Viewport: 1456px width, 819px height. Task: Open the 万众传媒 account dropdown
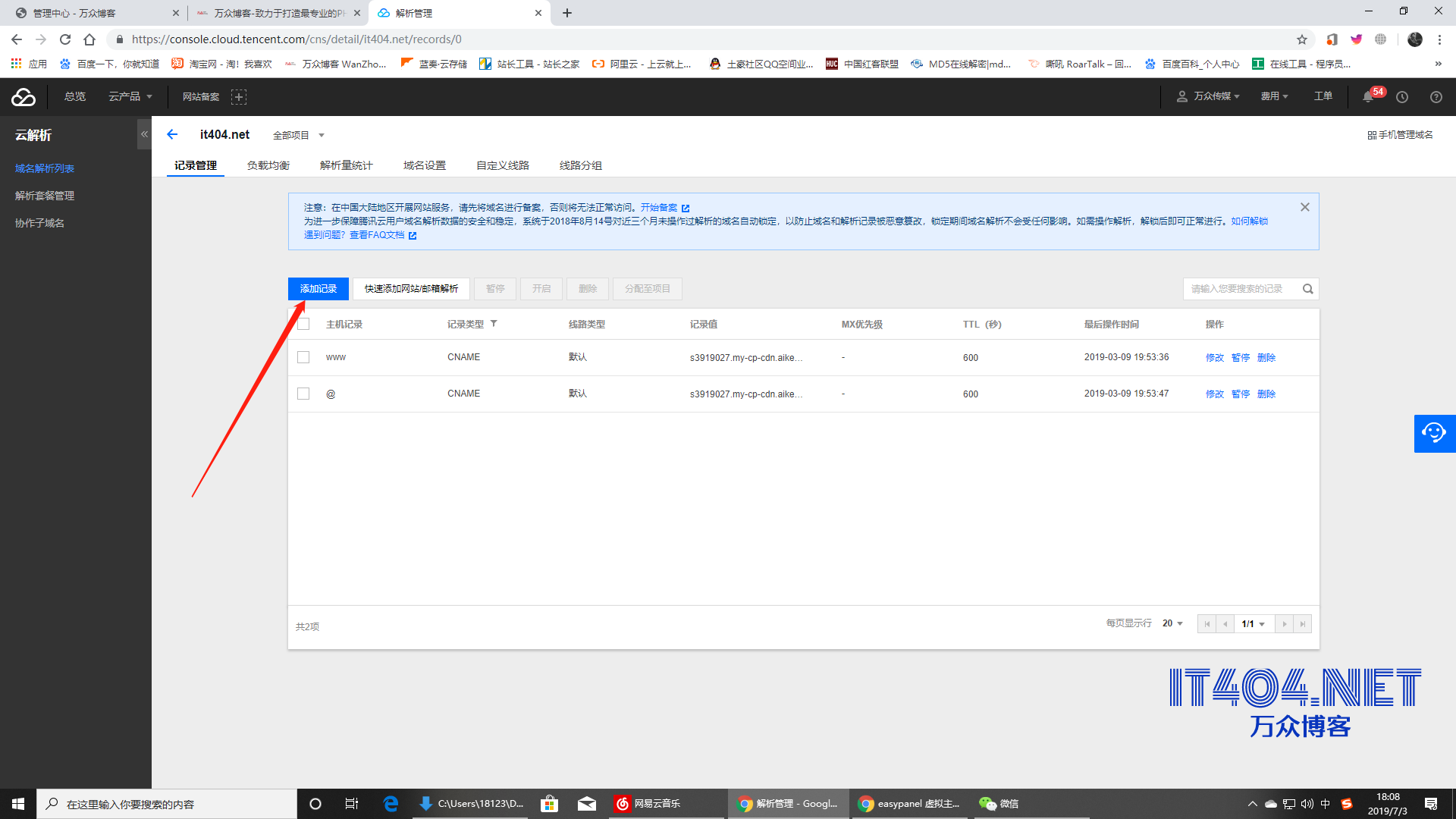click(x=1209, y=96)
